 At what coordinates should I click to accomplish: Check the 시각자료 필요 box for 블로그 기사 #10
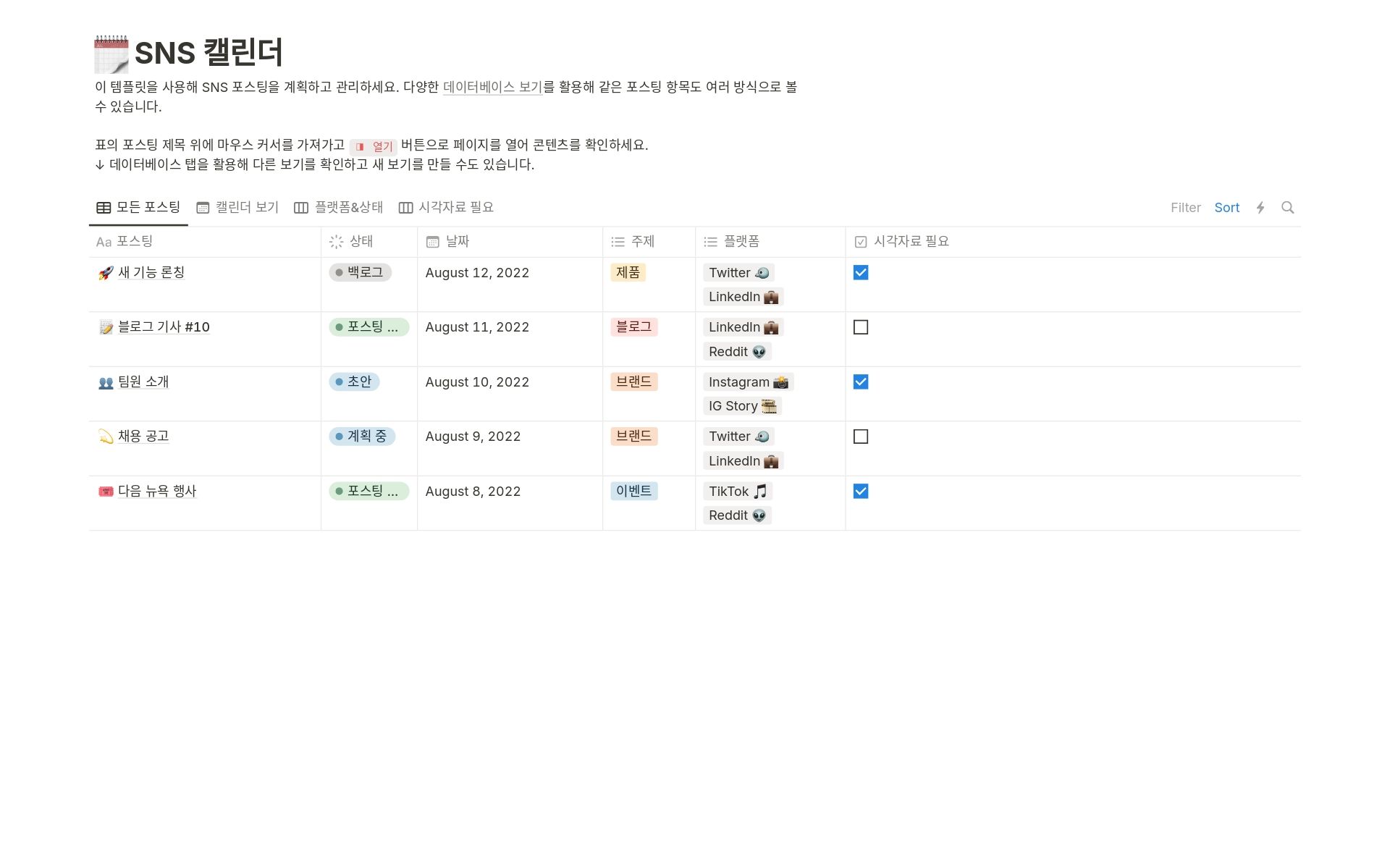click(861, 327)
